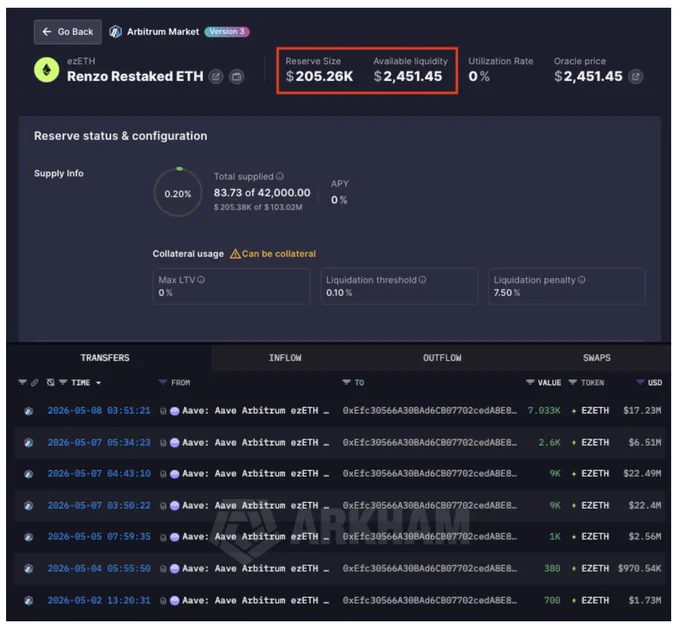Switch to the INFLOW tab
Viewport: 680px width, 629px height.
285,358
